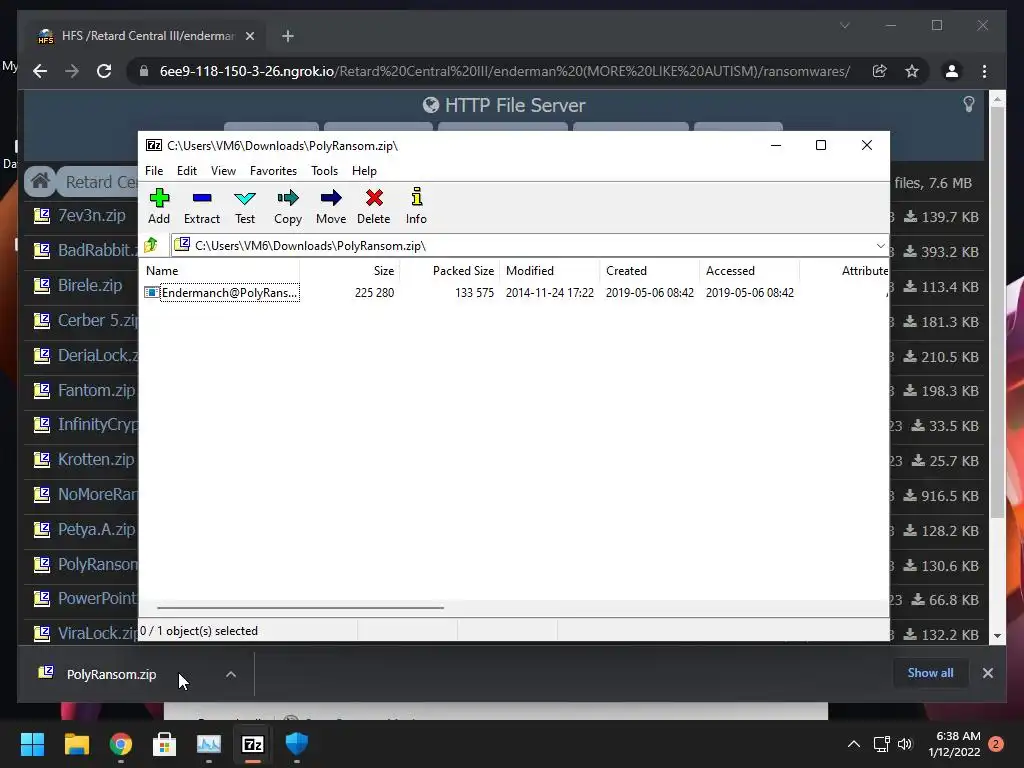
Task: Open the Info tool in 7-Zip
Action: click(x=416, y=206)
